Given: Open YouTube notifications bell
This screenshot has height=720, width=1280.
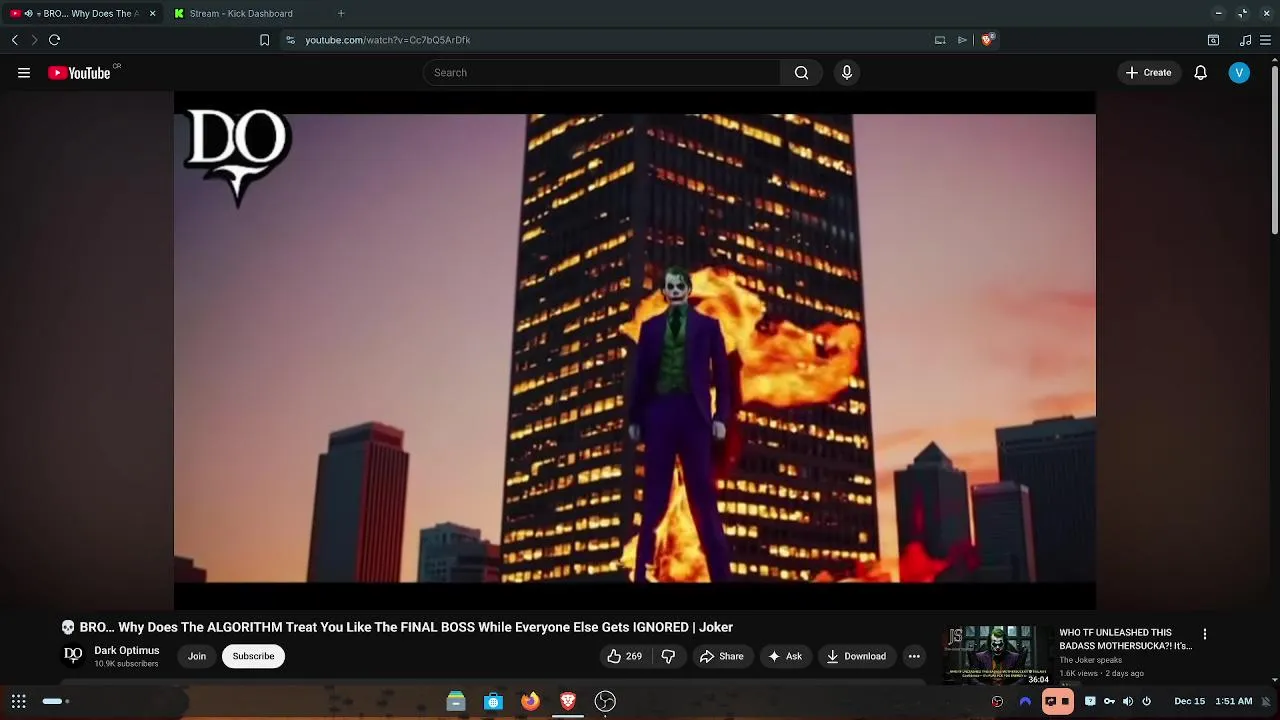Looking at the screenshot, I should (1200, 72).
